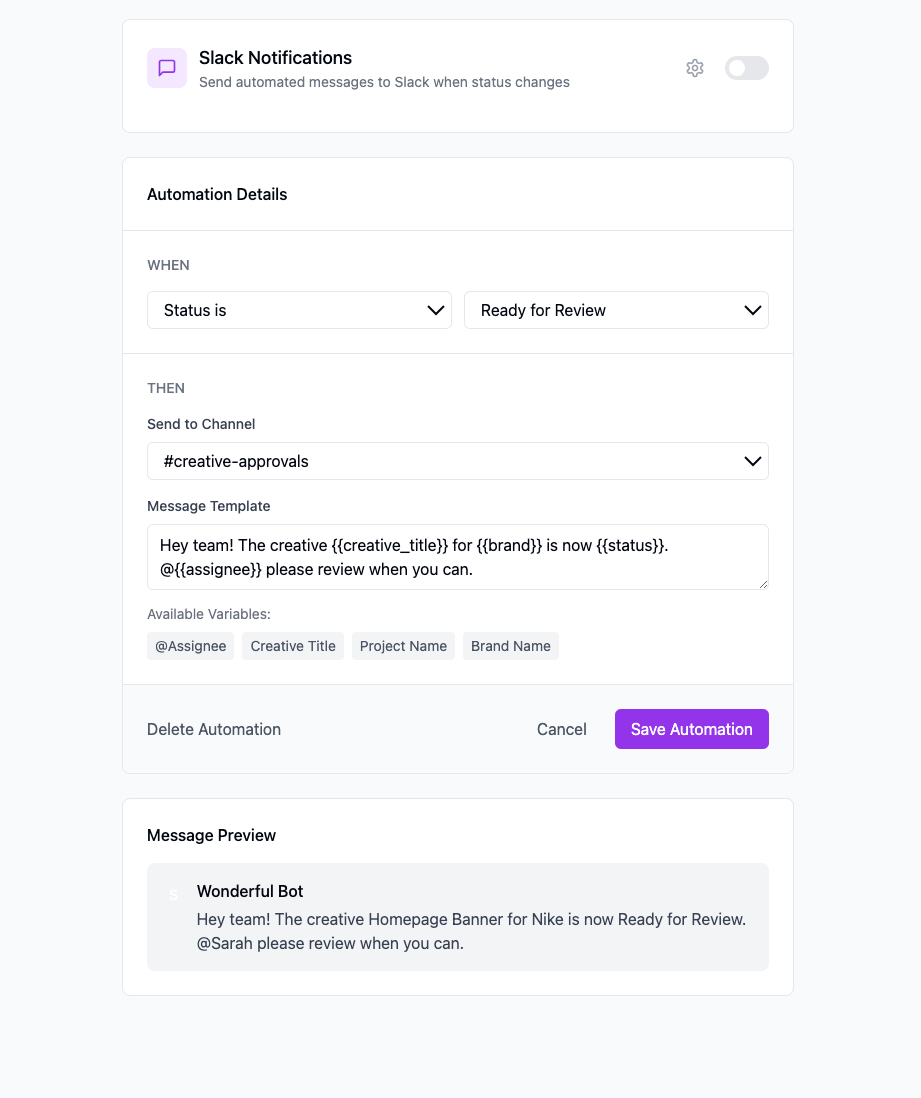
Task: Click the Automation Details section header
Action: pos(217,194)
